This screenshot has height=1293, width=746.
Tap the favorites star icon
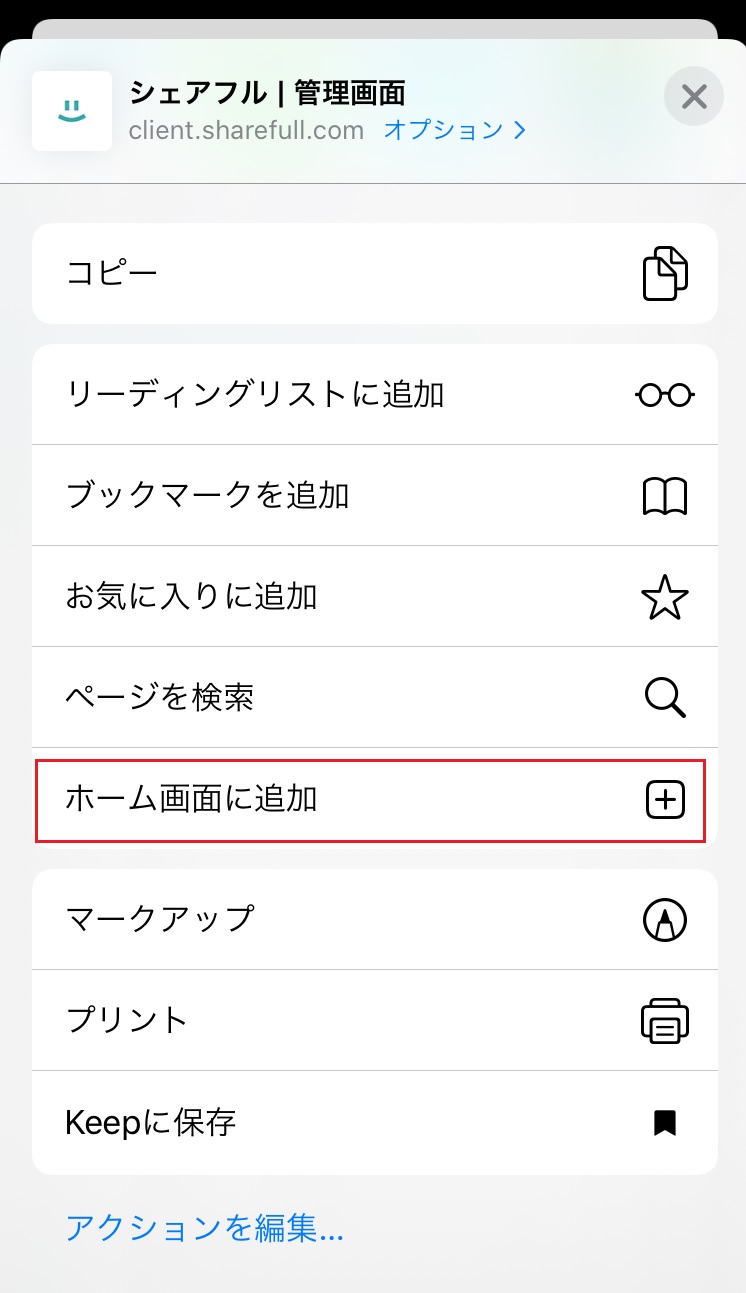(x=664, y=597)
